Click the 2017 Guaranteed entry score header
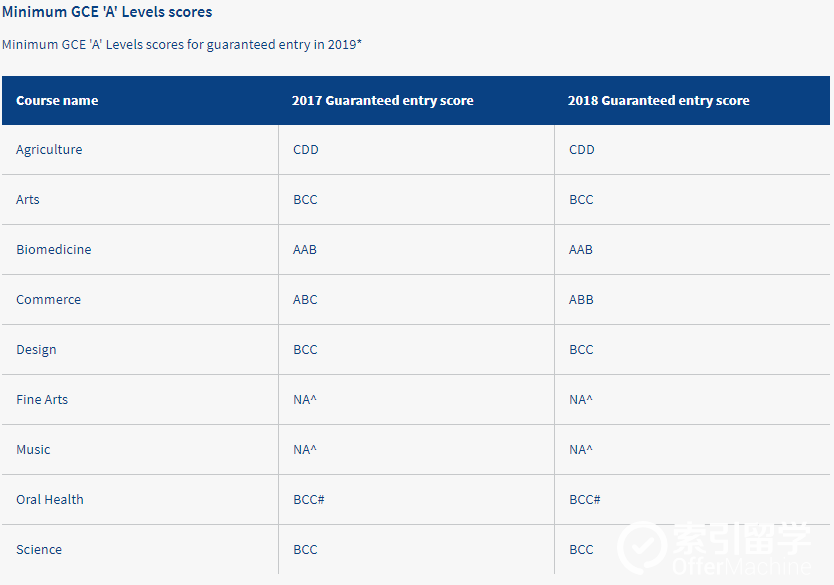834x585 pixels. tap(382, 101)
